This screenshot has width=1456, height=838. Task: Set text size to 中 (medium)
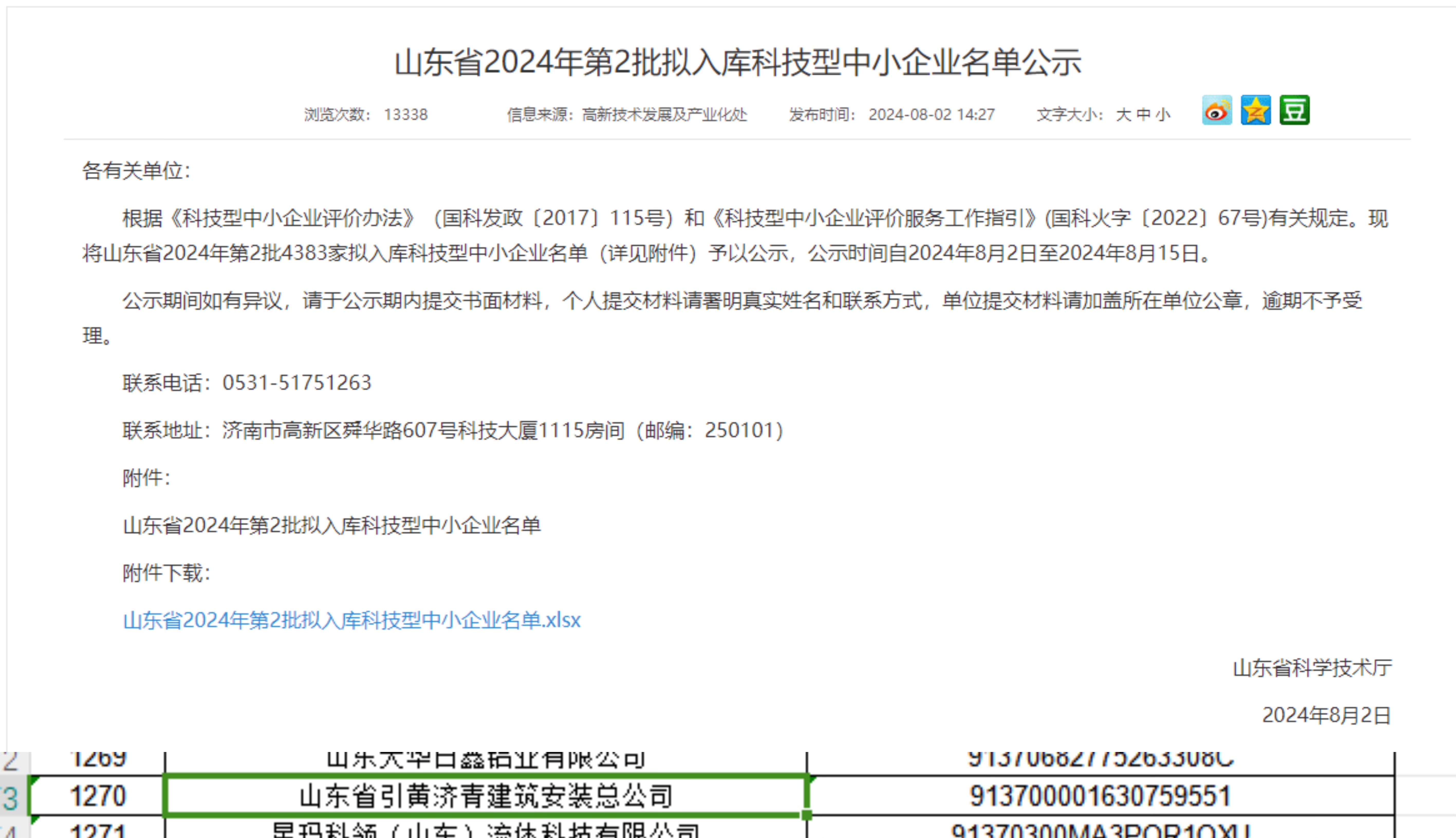(x=1143, y=114)
